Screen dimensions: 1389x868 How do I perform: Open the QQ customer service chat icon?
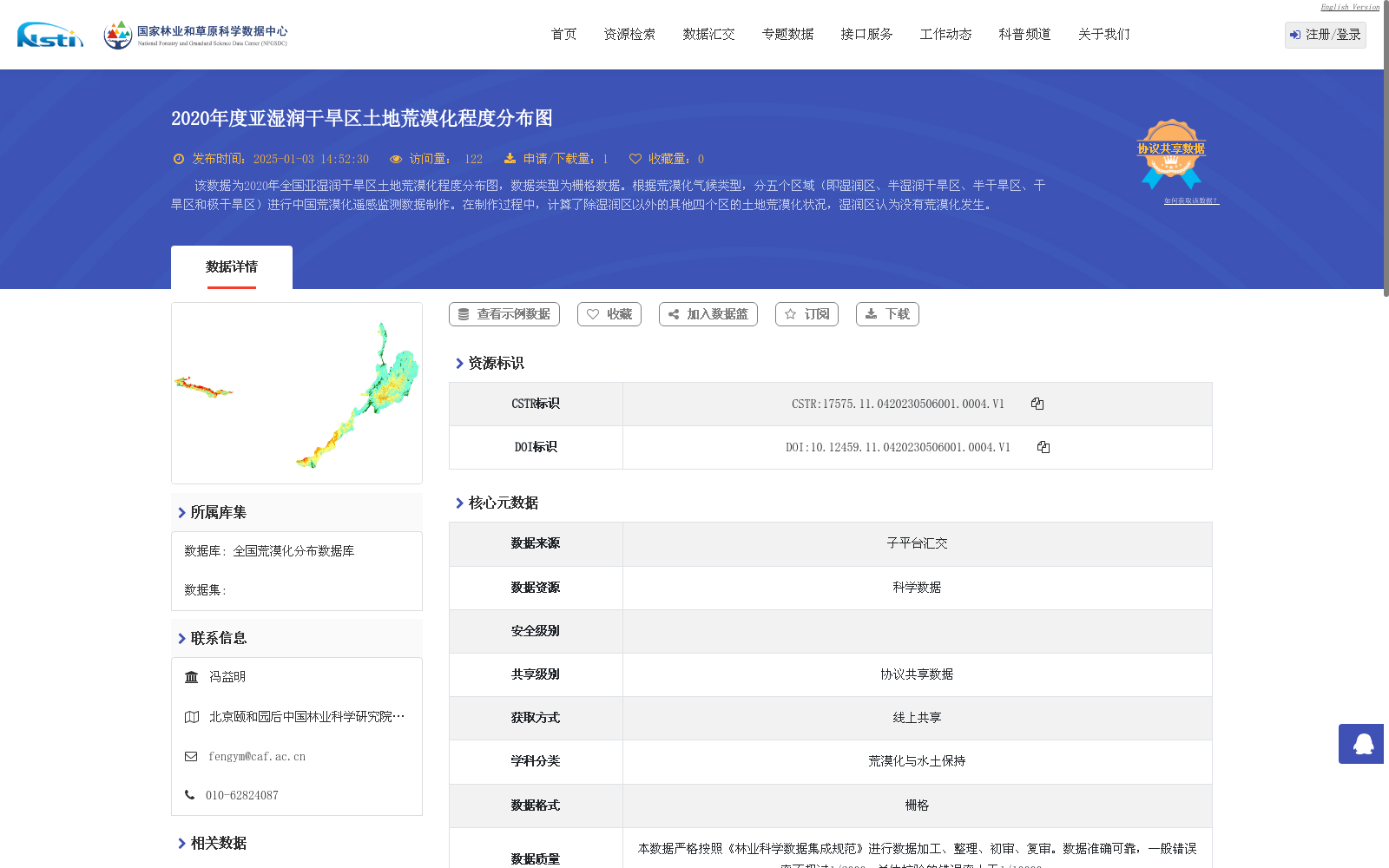tap(1361, 744)
